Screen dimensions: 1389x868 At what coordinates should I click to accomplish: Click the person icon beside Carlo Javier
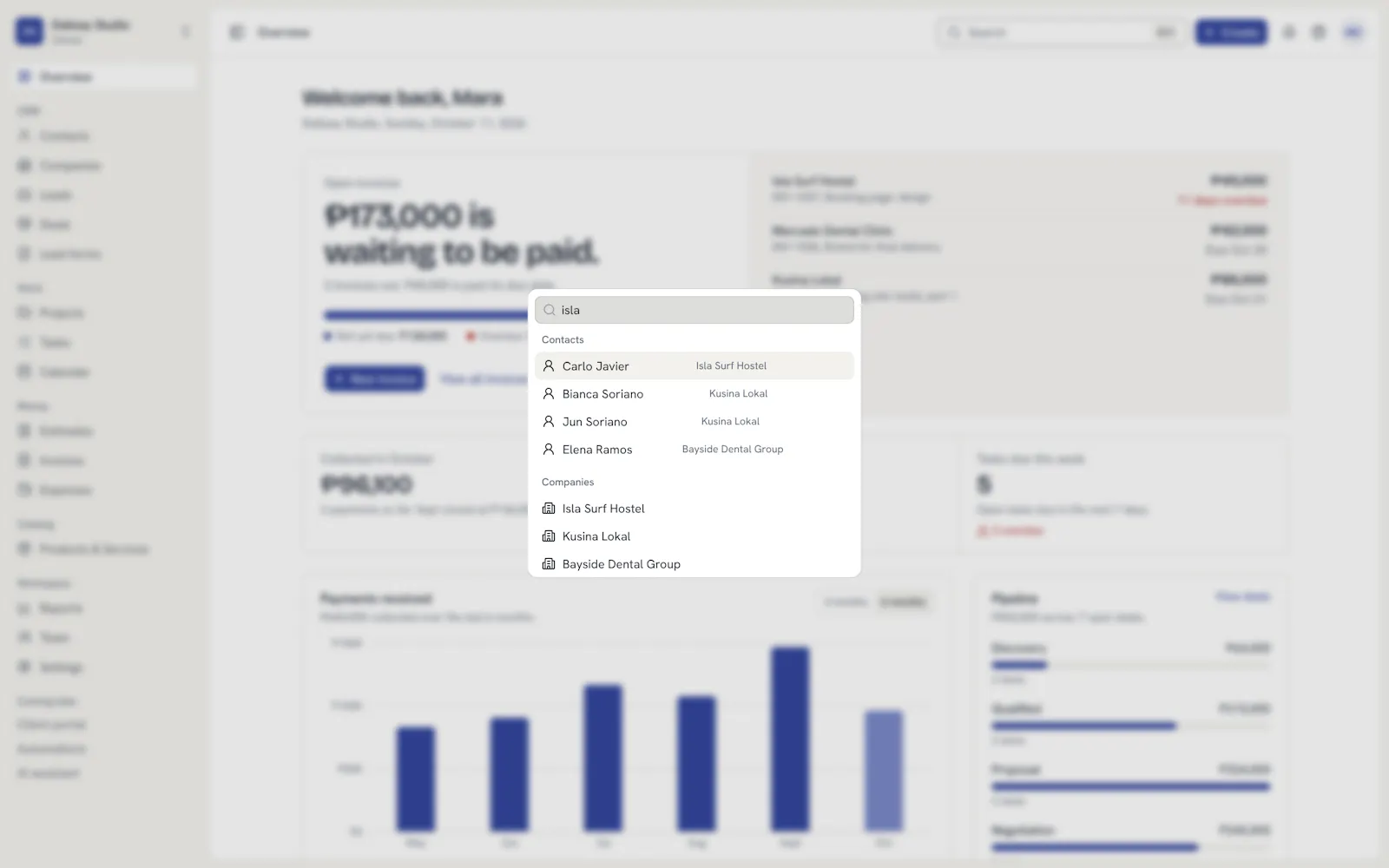coord(549,366)
